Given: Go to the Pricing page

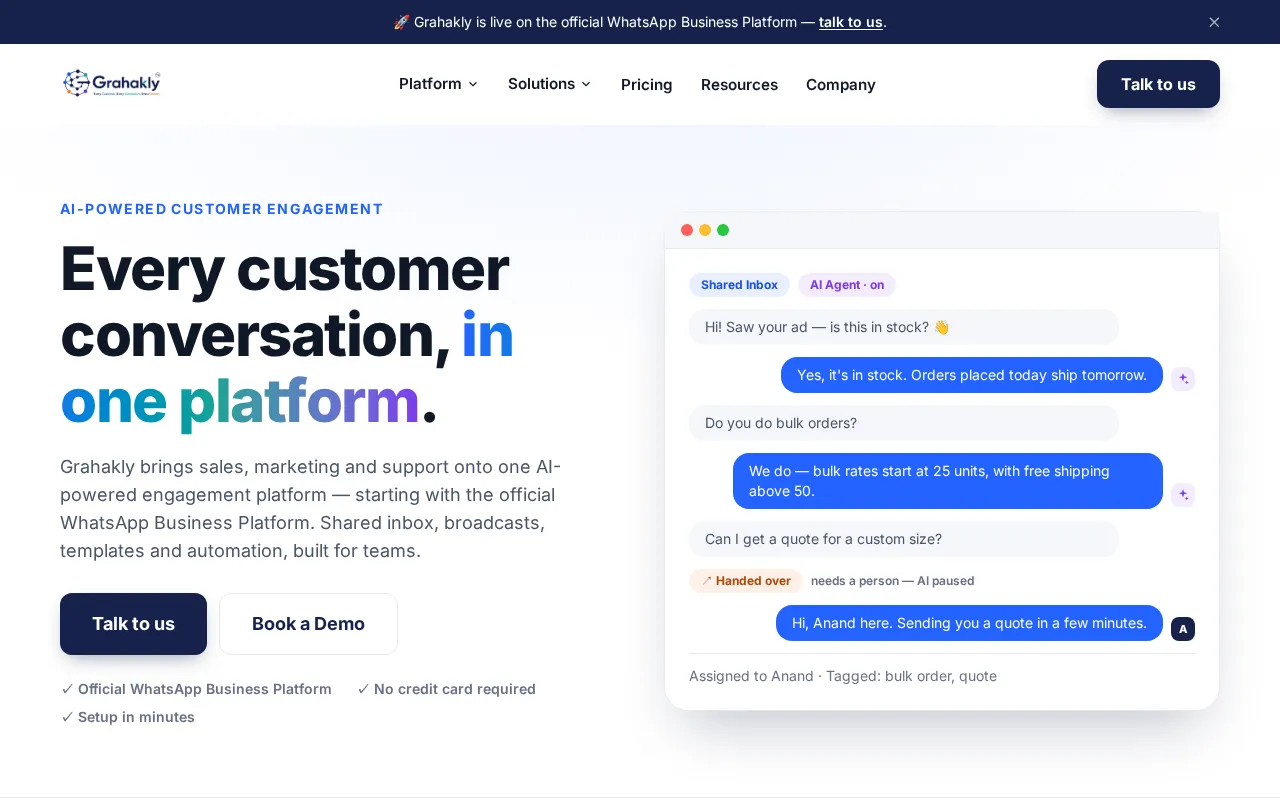Looking at the screenshot, I should 646,84.
